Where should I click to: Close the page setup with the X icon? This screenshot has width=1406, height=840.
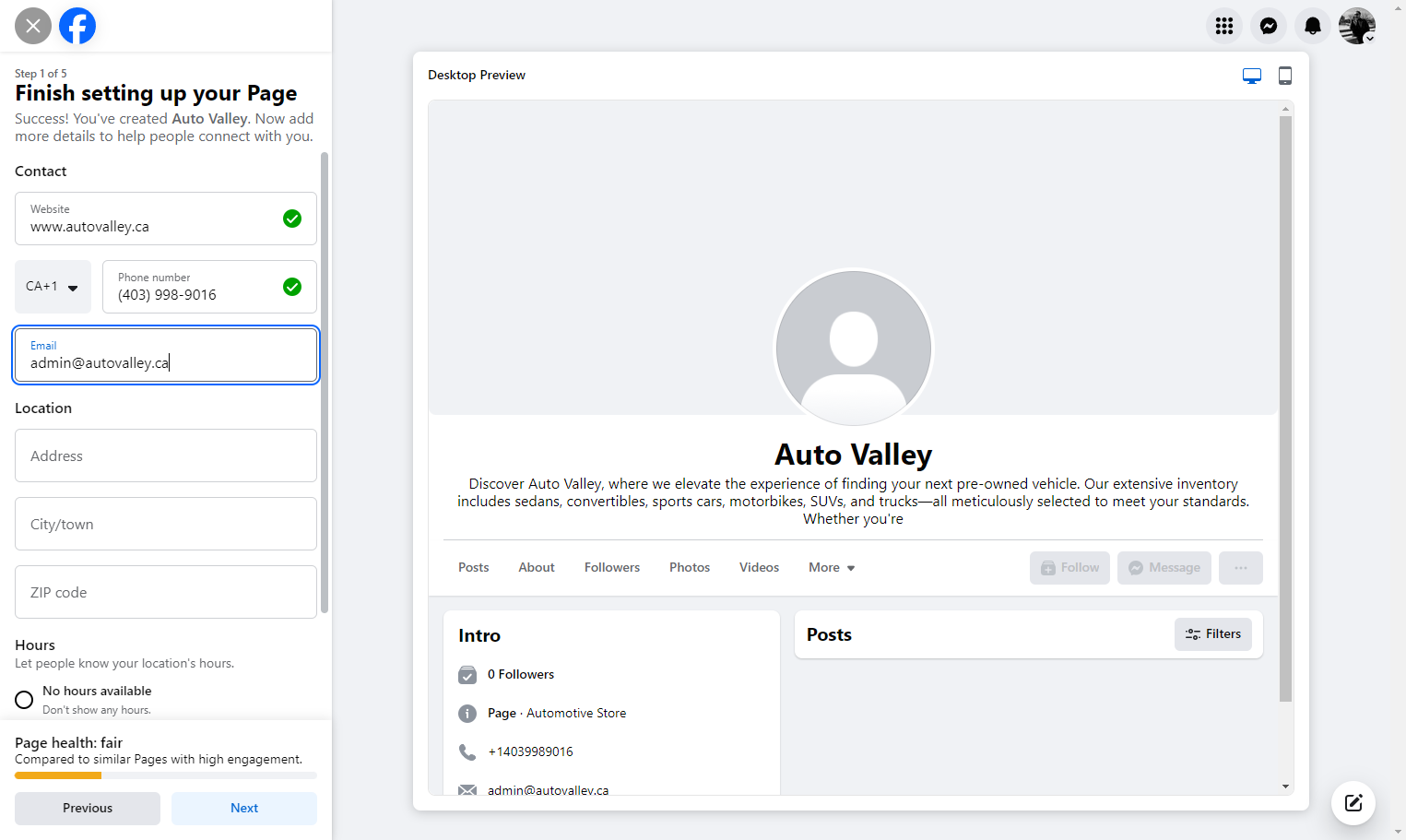pyautogui.click(x=33, y=26)
